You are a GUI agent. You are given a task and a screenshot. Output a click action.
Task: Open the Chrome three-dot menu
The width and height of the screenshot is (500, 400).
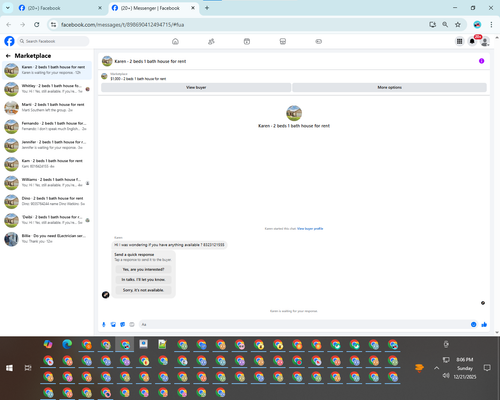[491, 25]
